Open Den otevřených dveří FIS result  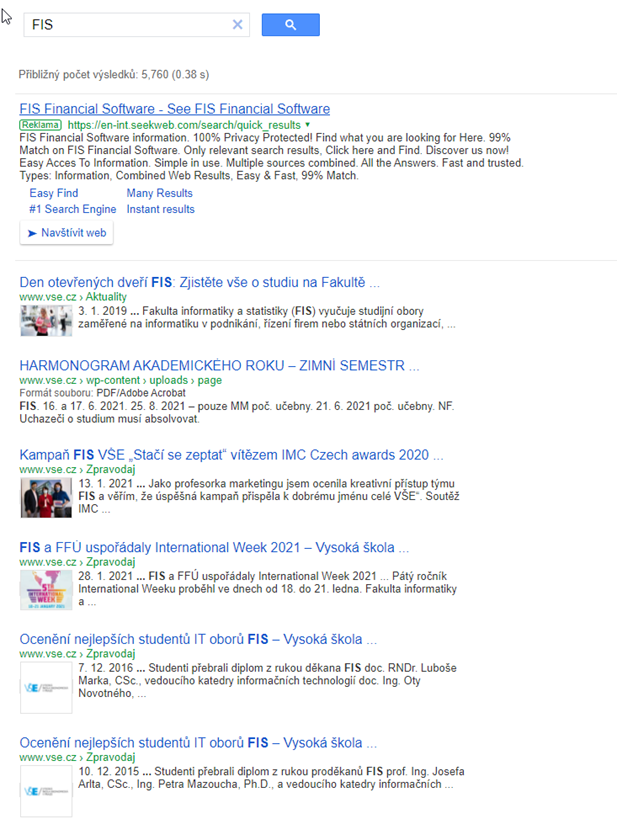(x=199, y=282)
